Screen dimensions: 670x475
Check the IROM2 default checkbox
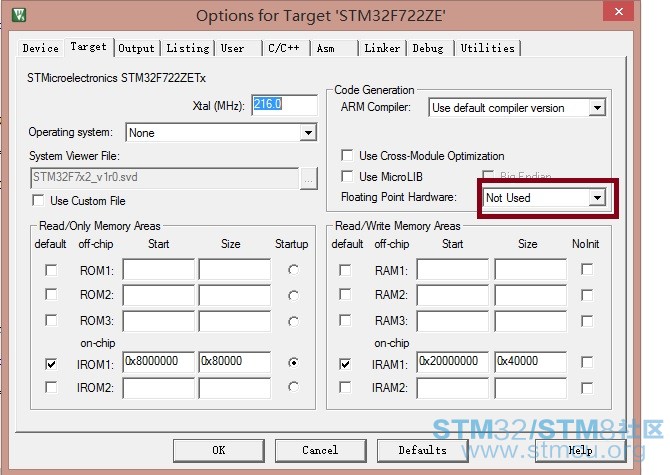click(51, 387)
